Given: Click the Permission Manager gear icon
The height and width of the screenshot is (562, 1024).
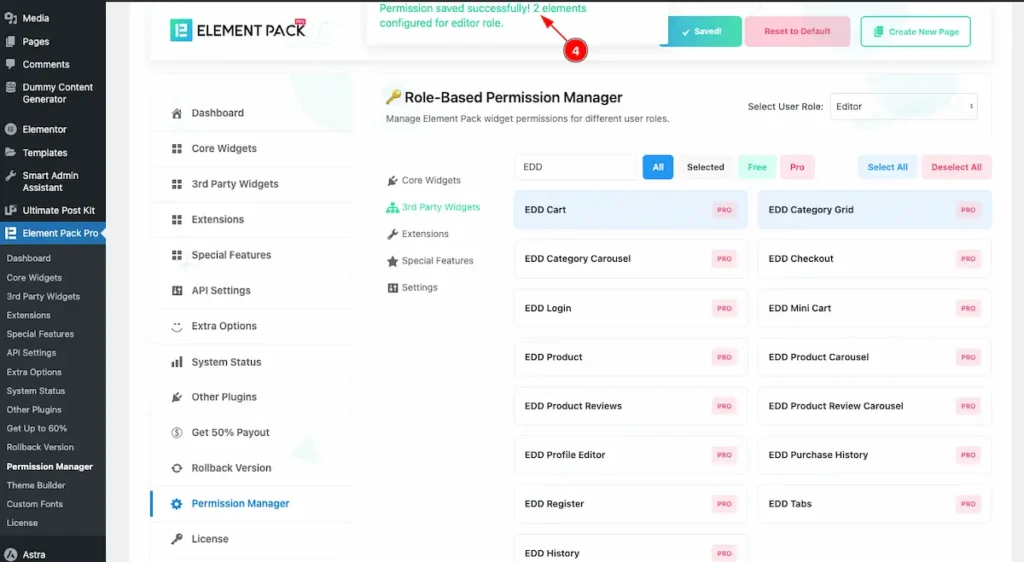Looking at the screenshot, I should point(177,504).
